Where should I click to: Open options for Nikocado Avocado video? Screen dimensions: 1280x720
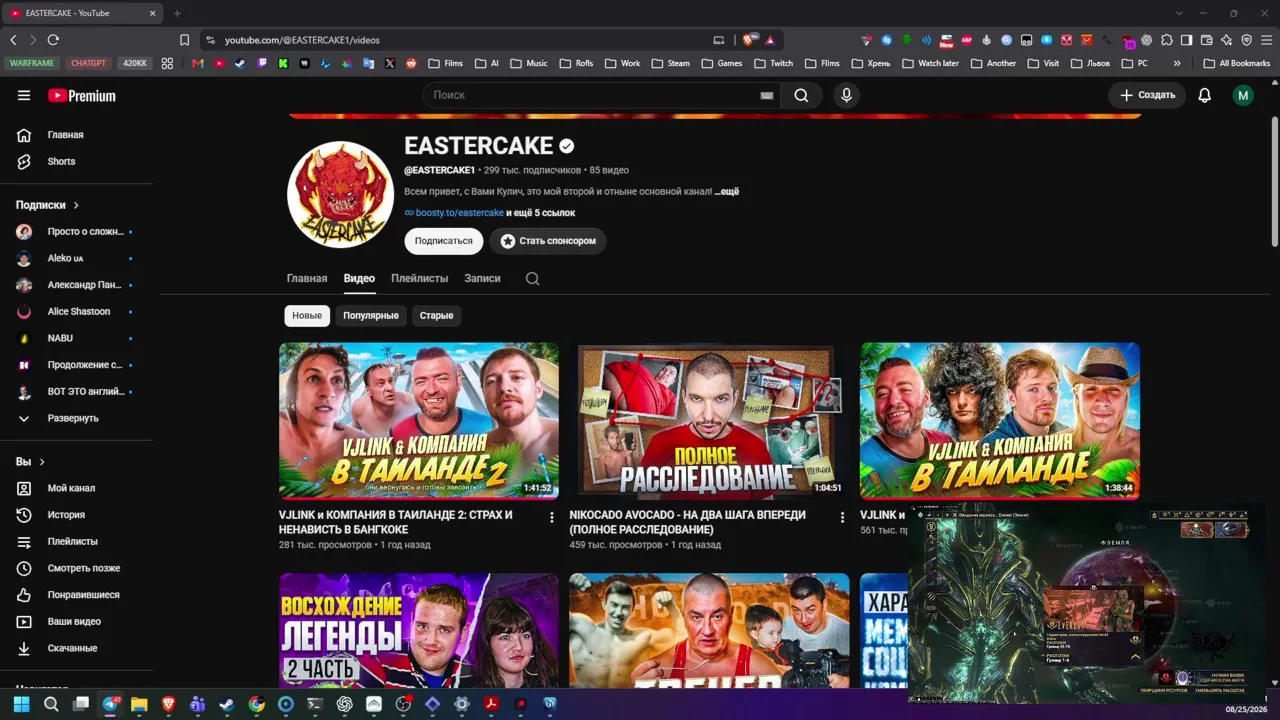pos(842,517)
